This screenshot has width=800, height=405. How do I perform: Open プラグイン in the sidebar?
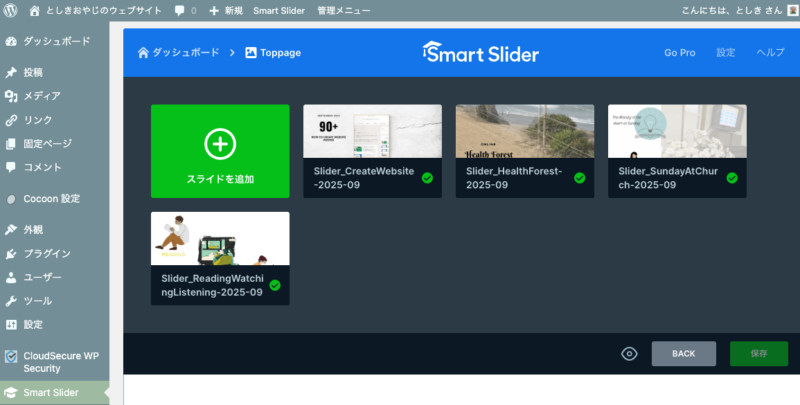tap(46, 253)
